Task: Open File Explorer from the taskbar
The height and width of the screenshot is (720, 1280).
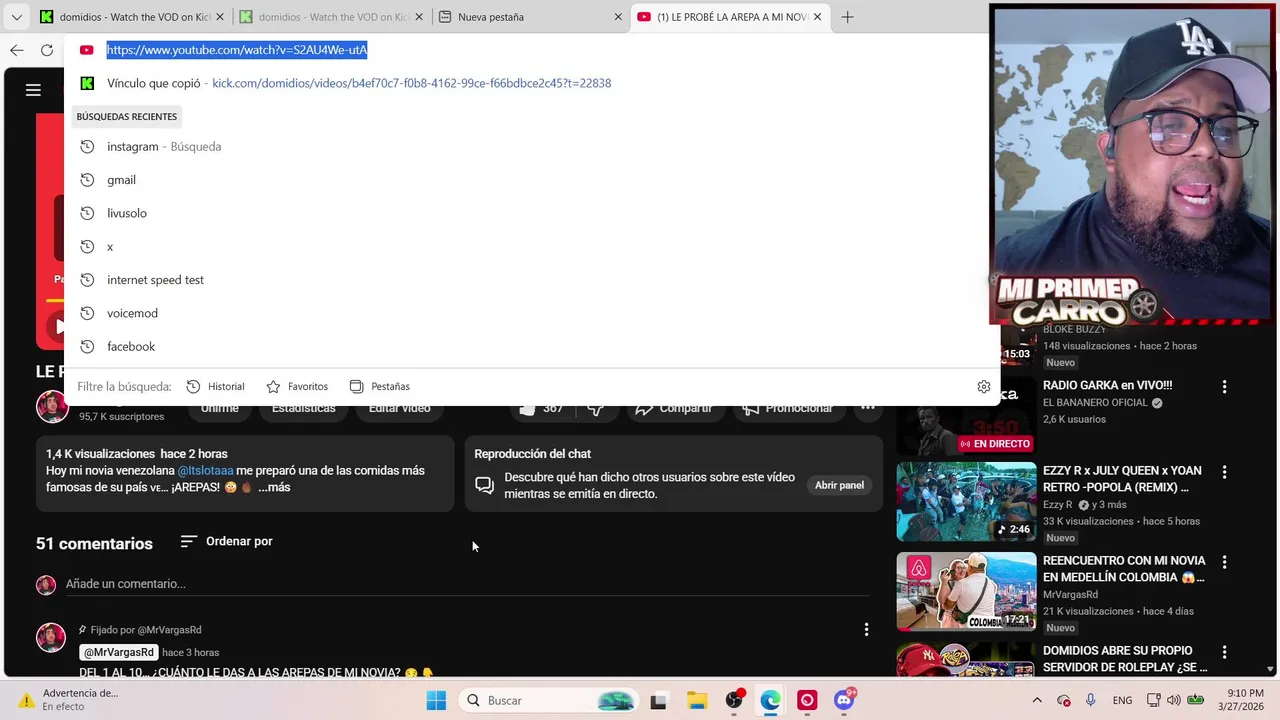Action: click(x=696, y=700)
